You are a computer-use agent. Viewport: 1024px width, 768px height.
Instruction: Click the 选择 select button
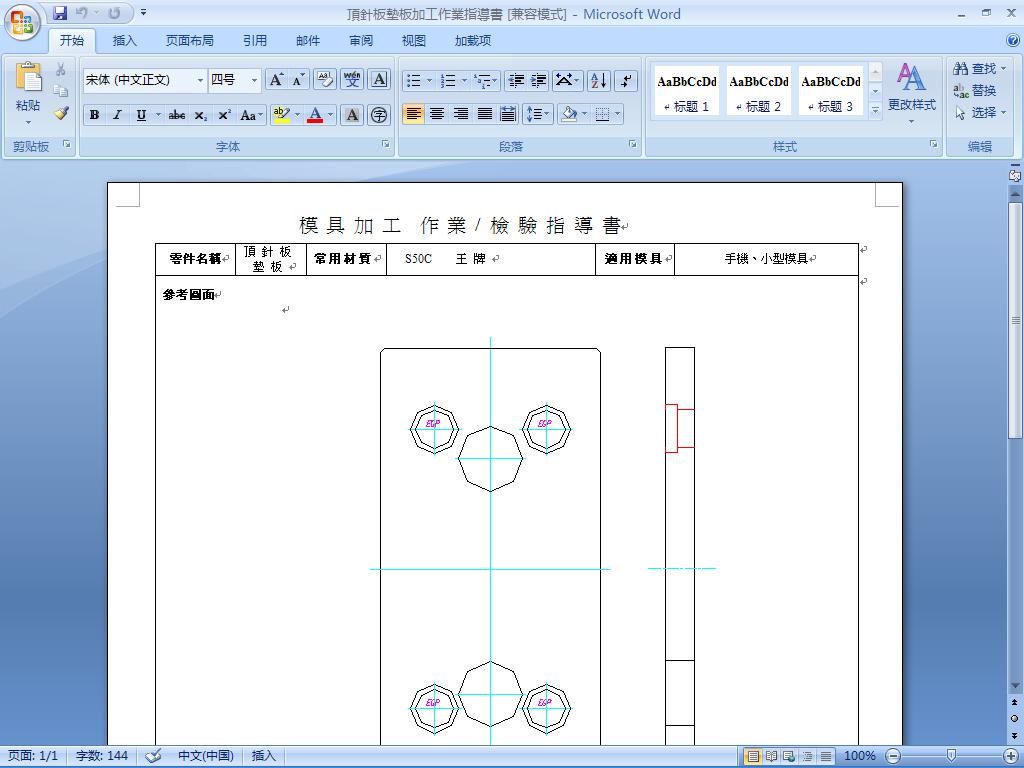(x=980, y=112)
